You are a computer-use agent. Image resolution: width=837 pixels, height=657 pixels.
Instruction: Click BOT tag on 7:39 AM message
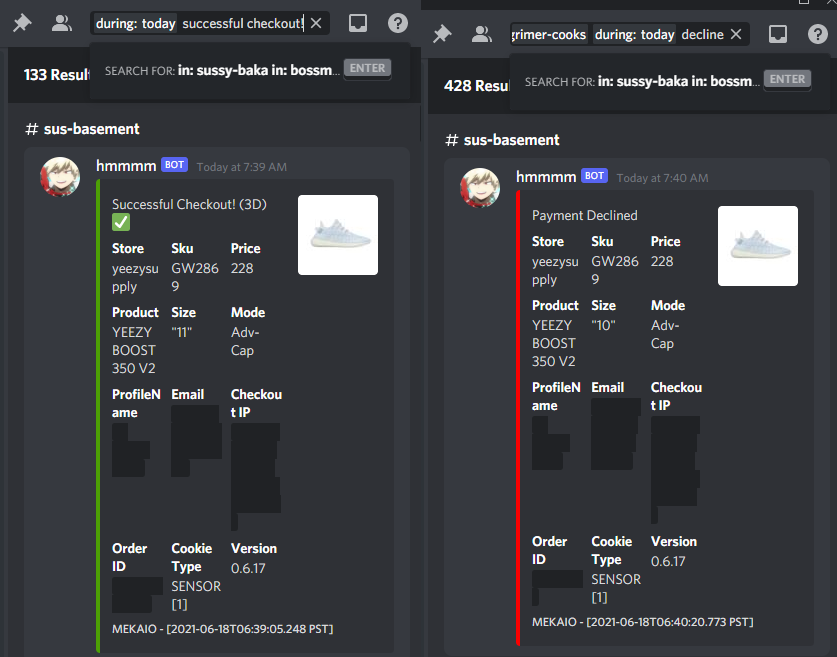pyautogui.click(x=175, y=165)
